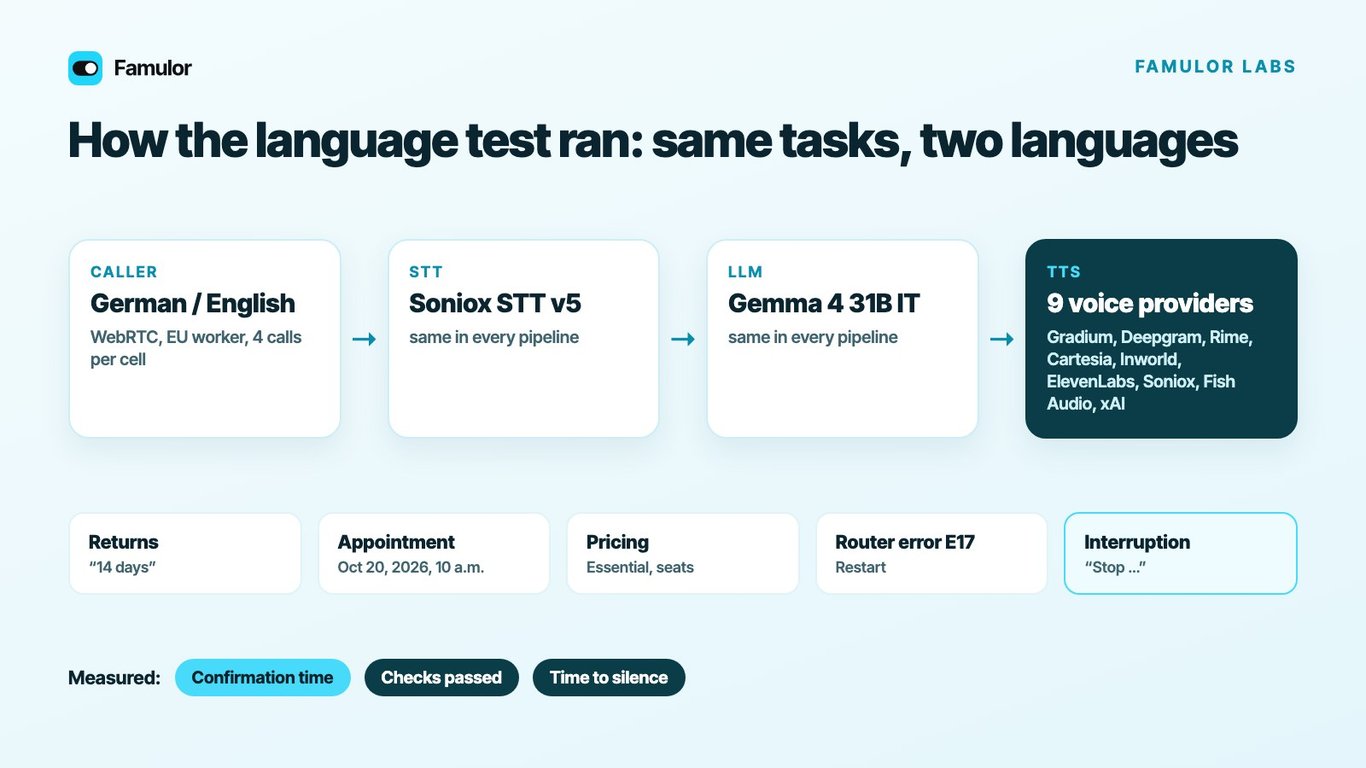The height and width of the screenshot is (768, 1366).
Task: Select the "How the language test ran" headline
Action: pyautogui.click(x=653, y=140)
